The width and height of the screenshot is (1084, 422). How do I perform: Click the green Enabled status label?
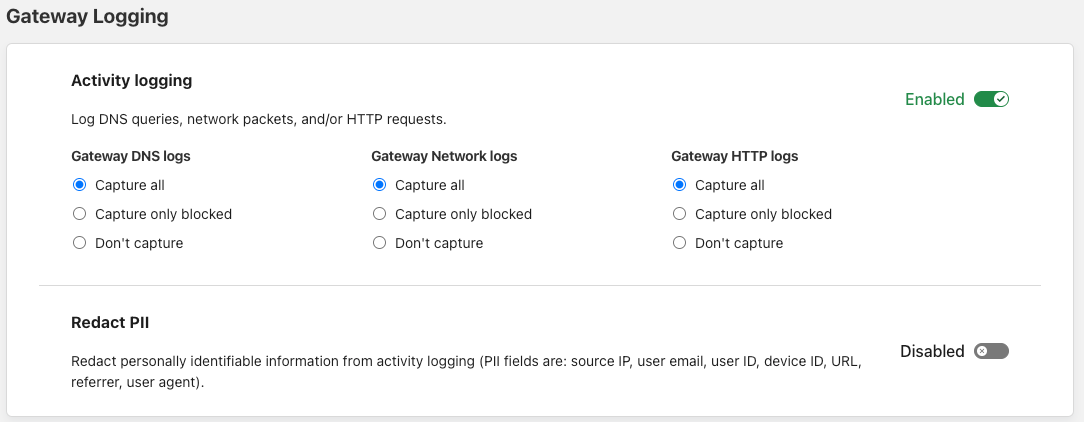click(x=934, y=99)
